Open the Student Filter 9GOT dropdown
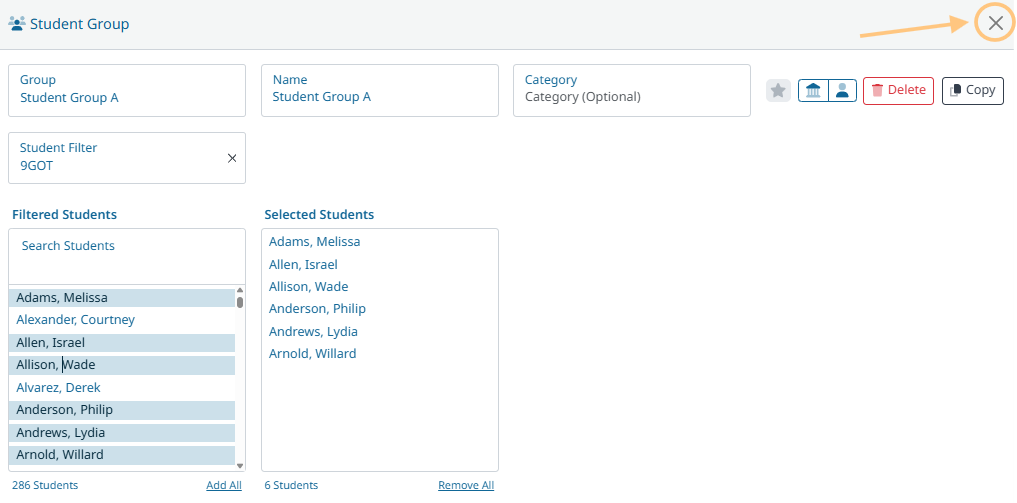Screen dimensions: 1017x503 coord(115,158)
